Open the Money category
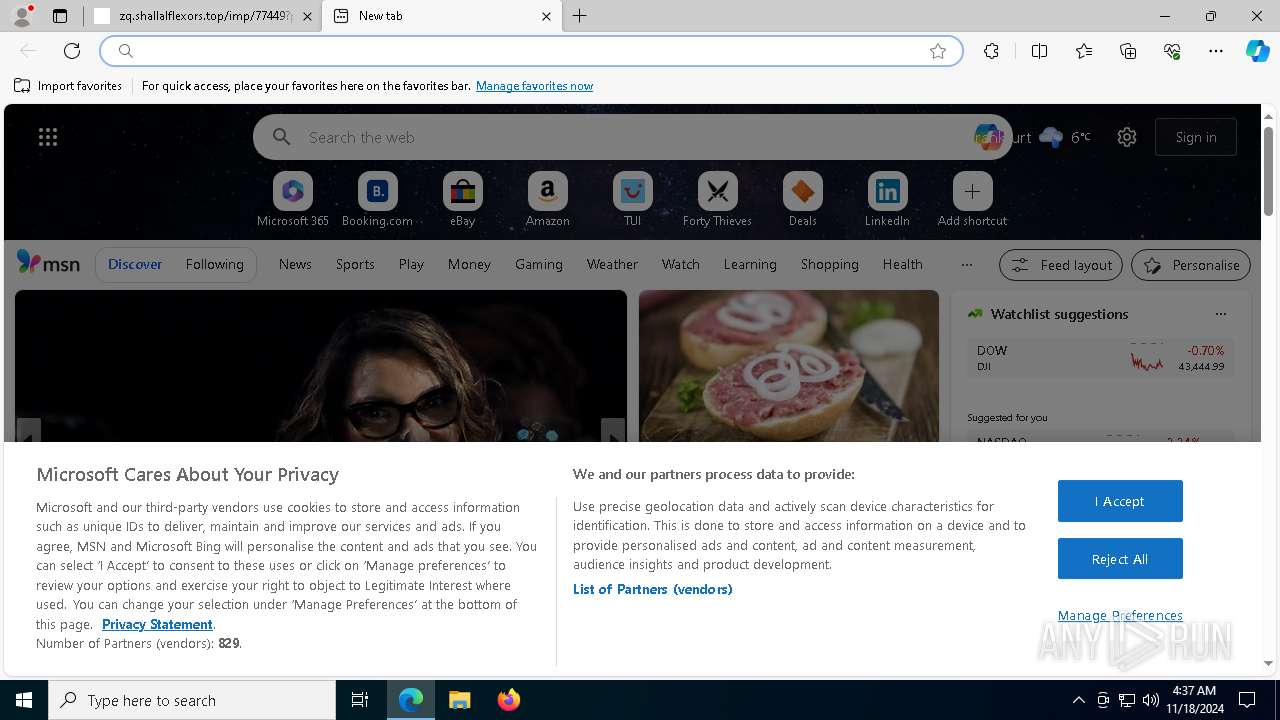 click(x=469, y=264)
